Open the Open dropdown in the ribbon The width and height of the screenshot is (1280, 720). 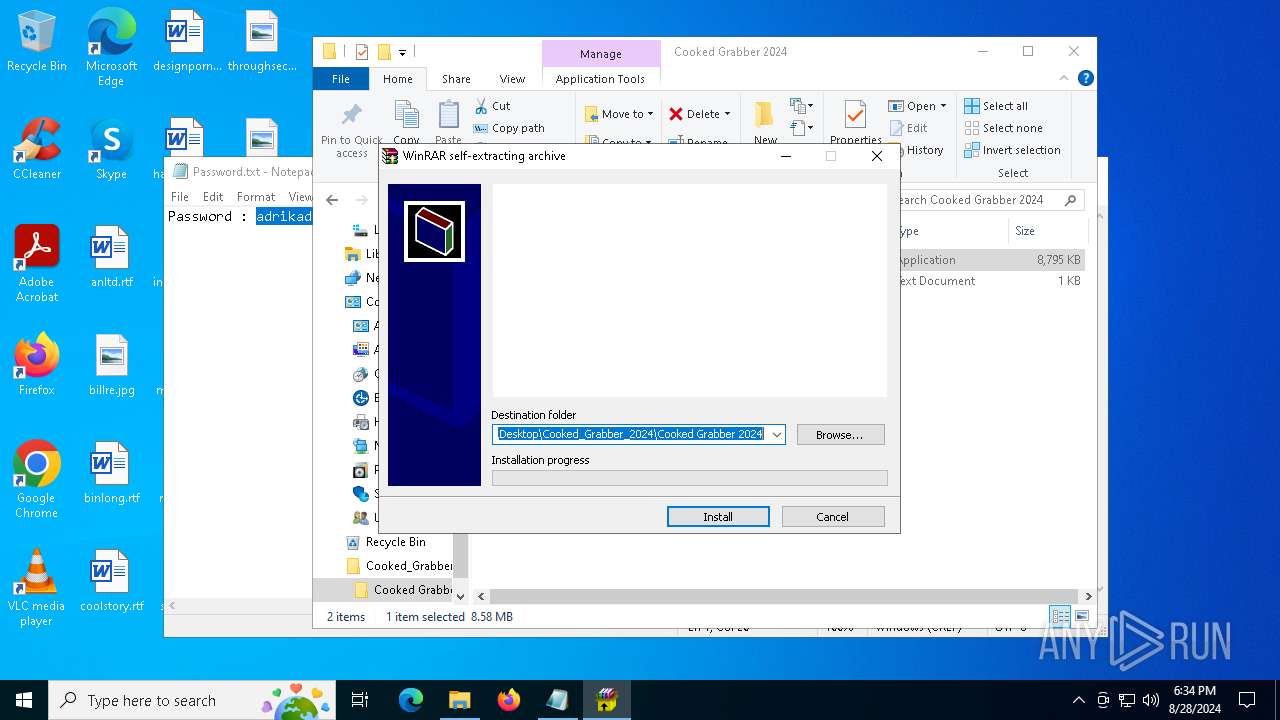coord(917,106)
